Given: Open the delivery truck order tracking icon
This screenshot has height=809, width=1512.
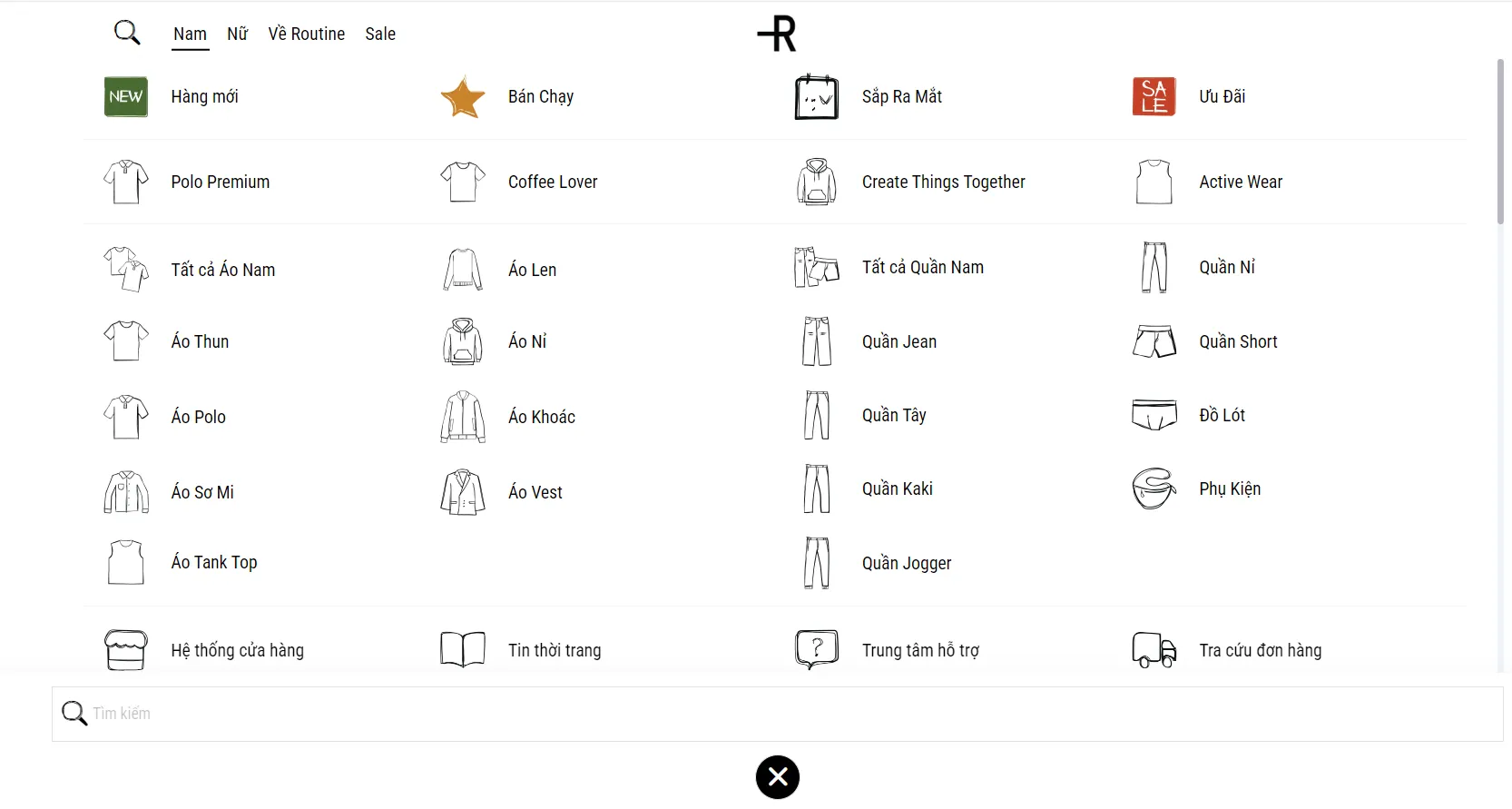Looking at the screenshot, I should pos(1154,650).
